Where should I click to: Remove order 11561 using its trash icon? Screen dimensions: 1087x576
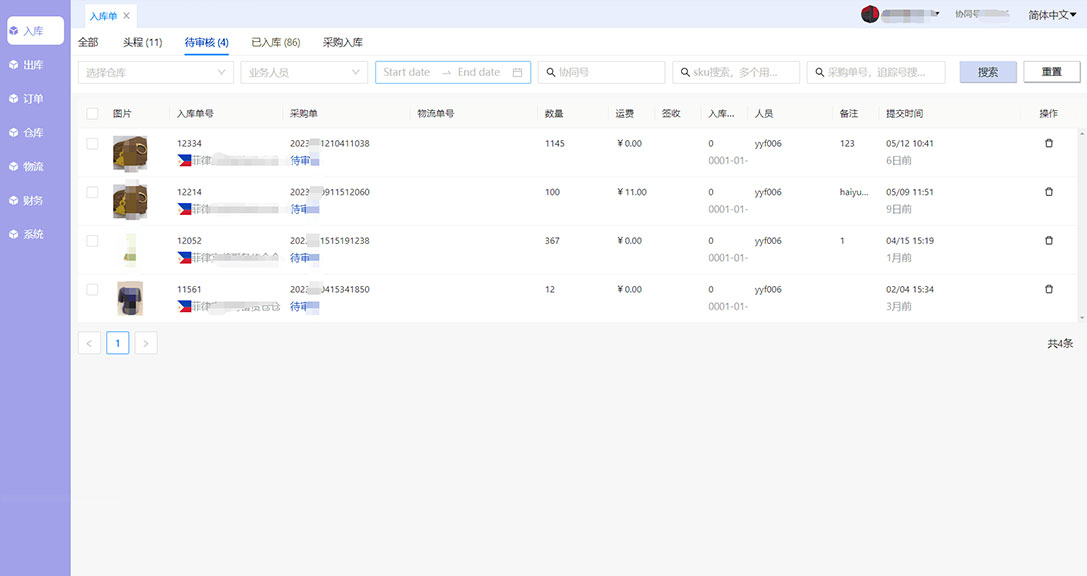1048,289
